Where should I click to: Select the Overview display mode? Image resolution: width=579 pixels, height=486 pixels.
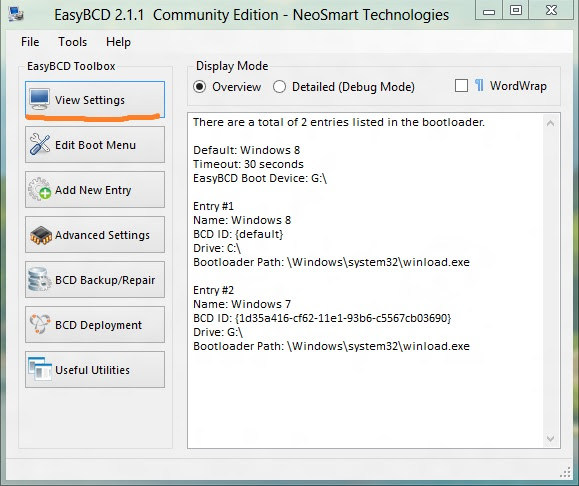coord(199,87)
